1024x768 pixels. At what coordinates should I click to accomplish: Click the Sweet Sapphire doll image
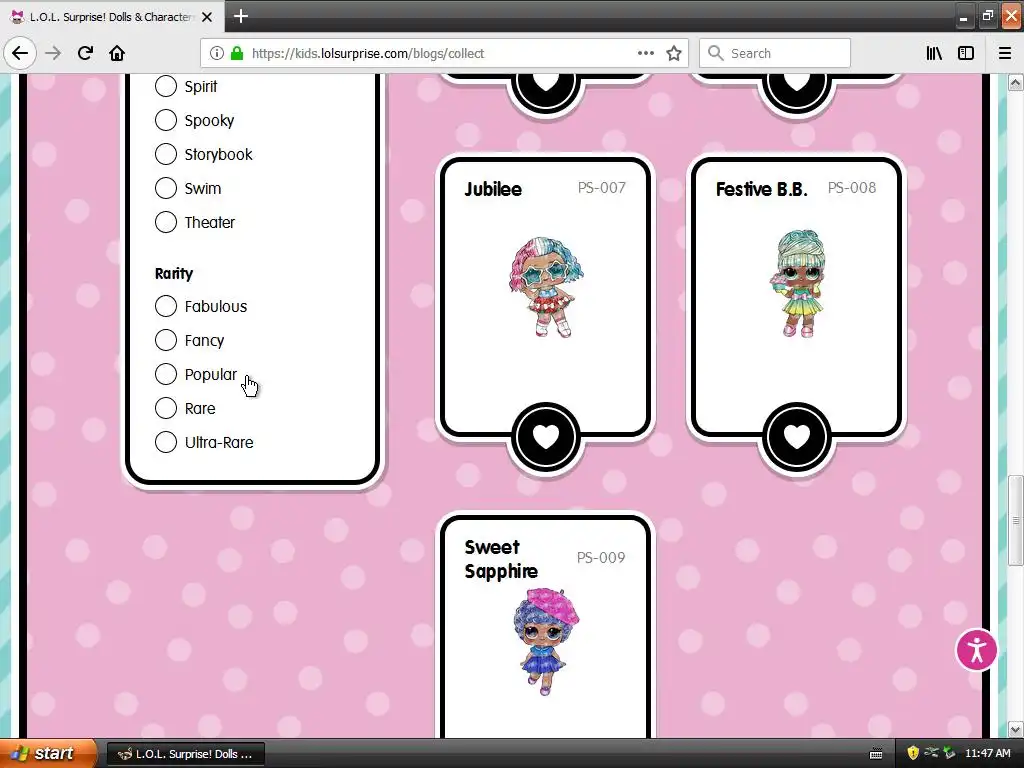tap(546, 642)
